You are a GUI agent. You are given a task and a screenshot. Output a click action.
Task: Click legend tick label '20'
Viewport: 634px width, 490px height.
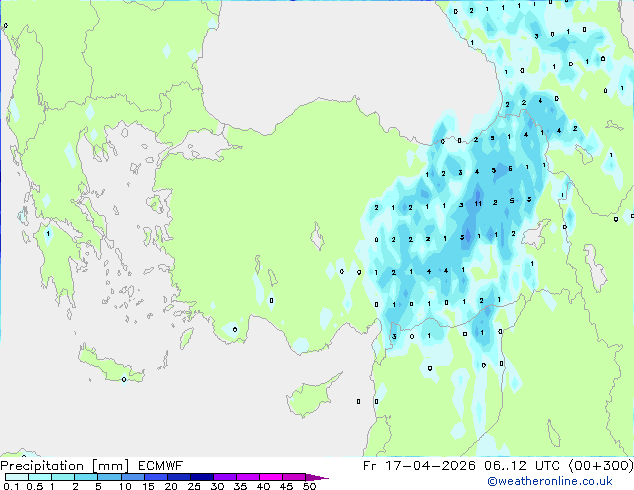[x=171, y=486]
